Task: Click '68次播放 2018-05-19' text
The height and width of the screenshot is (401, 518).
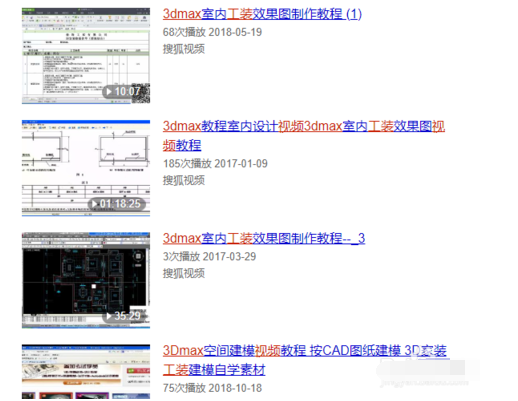Action: [x=212, y=32]
